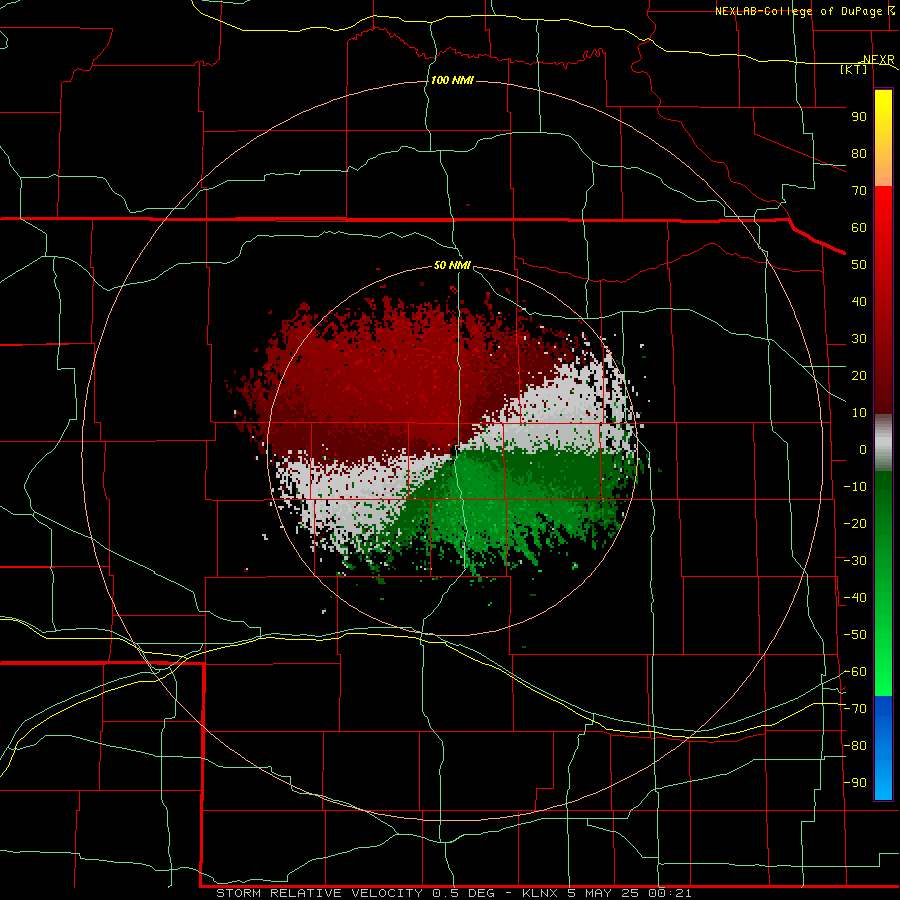This screenshot has height=900, width=900.
Task: Click the positive 80 value on the velocity scale
Action: [859, 154]
